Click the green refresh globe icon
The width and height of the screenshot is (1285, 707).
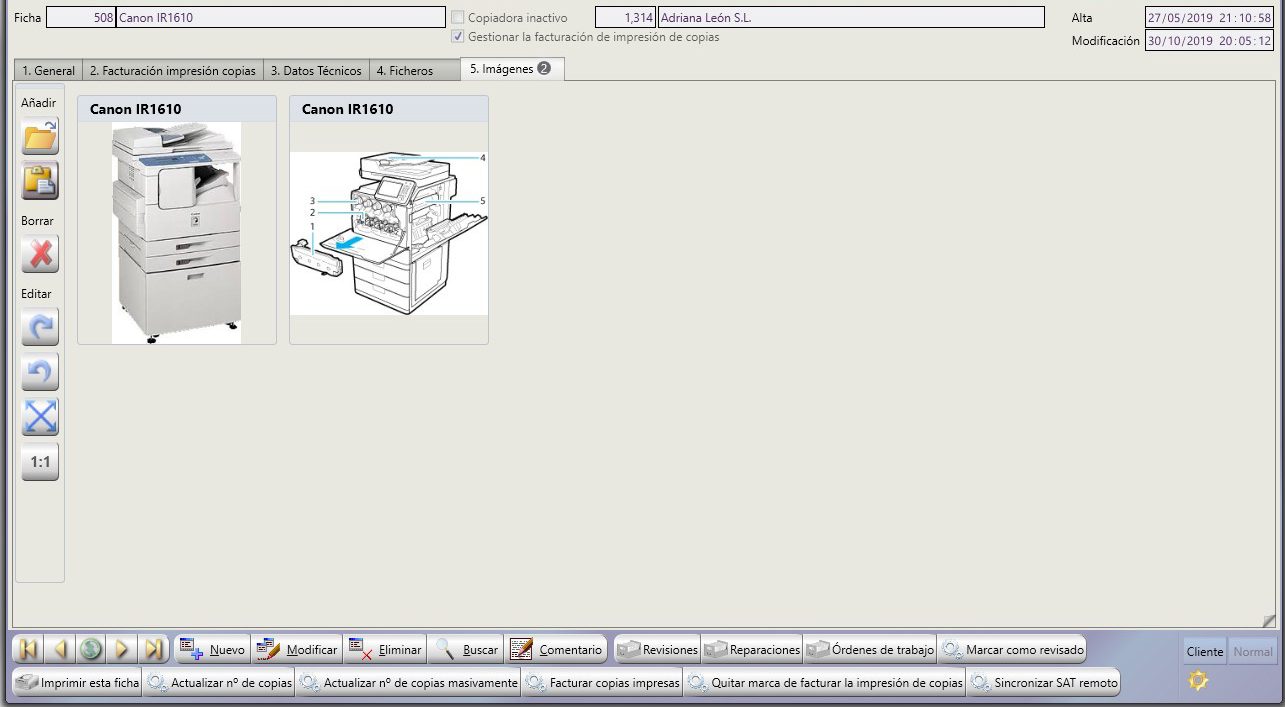click(x=91, y=649)
